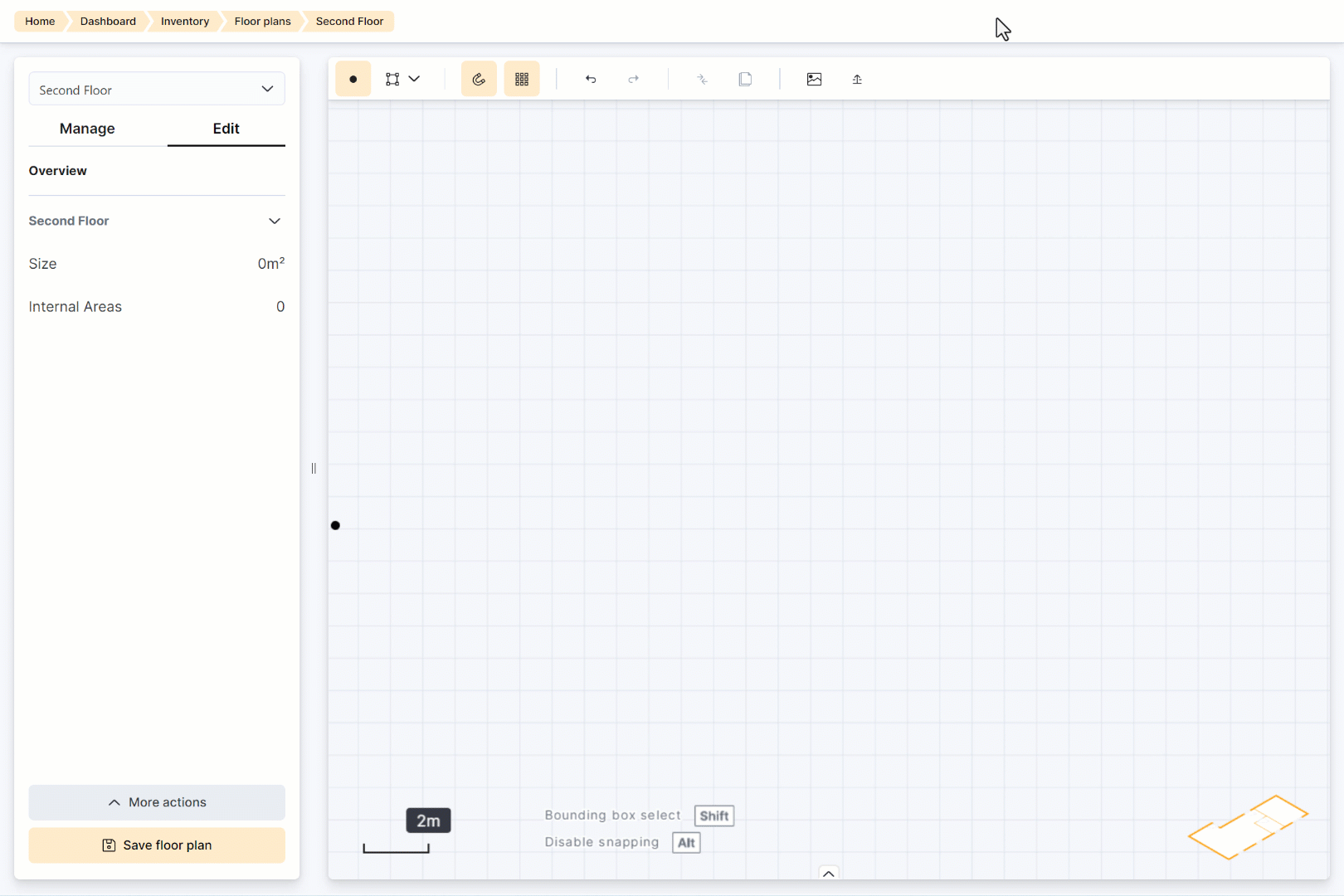Click the Bounding box select text

[612, 816]
